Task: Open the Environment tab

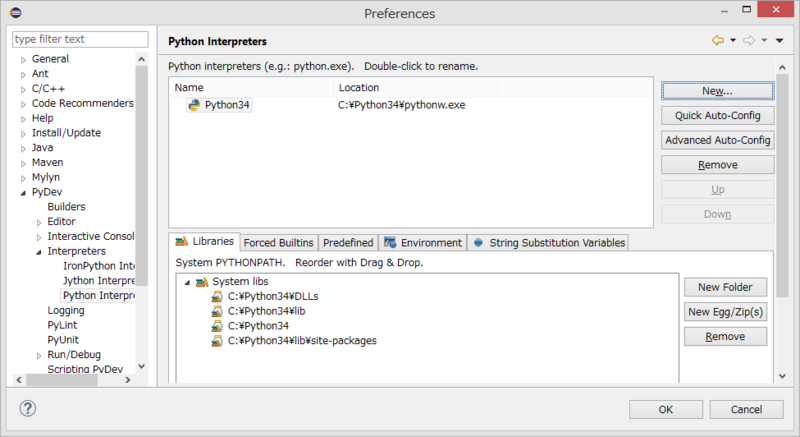Action: 423,243
